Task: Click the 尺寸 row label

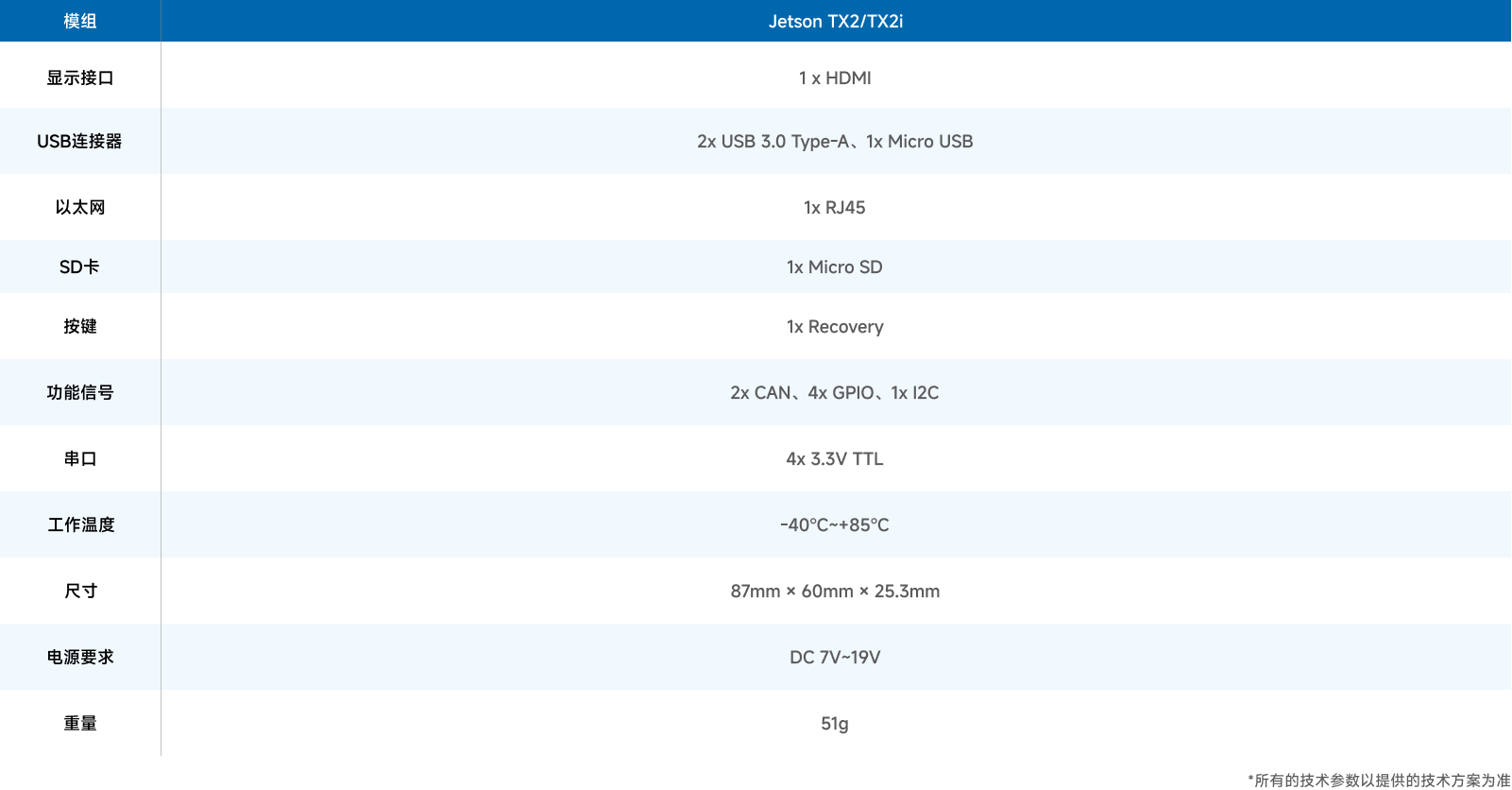Action: [x=80, y=591]
